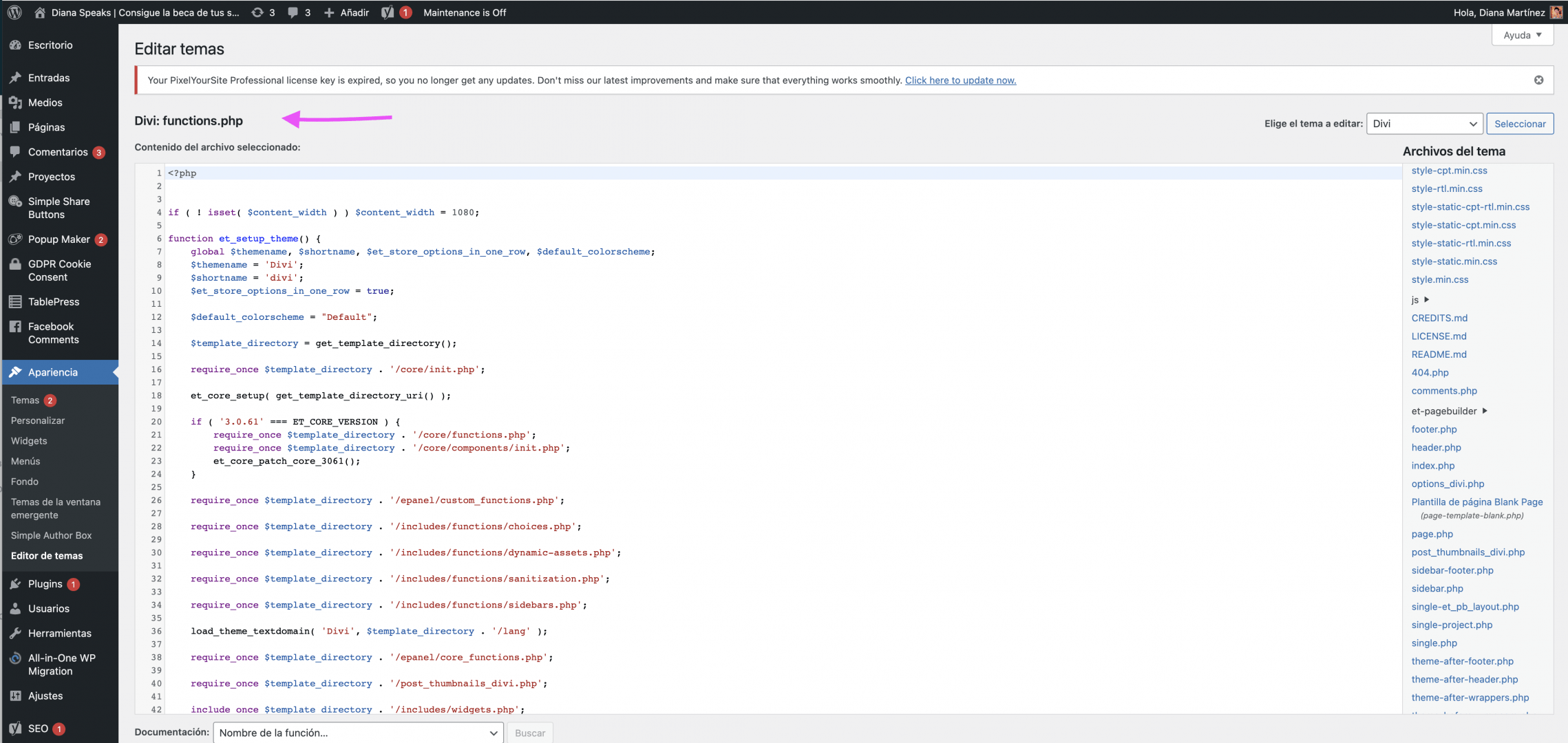Open footer.php file
1568x743 pixels.
(x=1434, y=429)
